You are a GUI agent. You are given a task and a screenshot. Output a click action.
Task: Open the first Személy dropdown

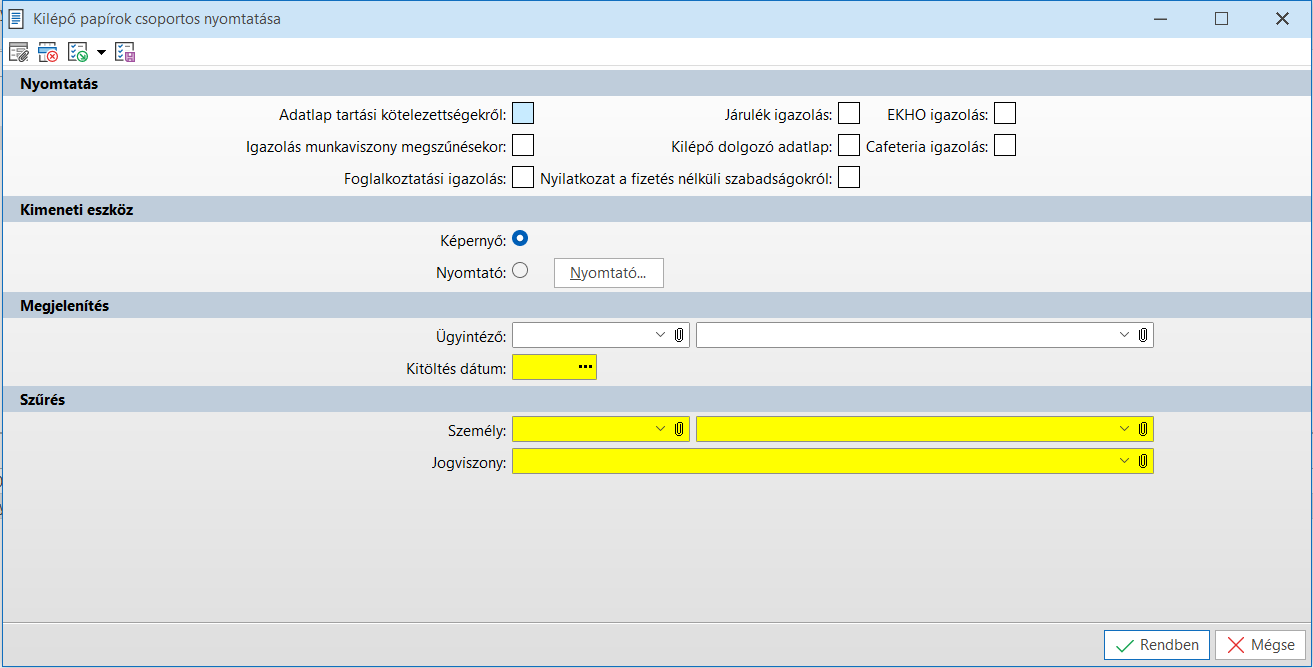[x=660, y=429]
